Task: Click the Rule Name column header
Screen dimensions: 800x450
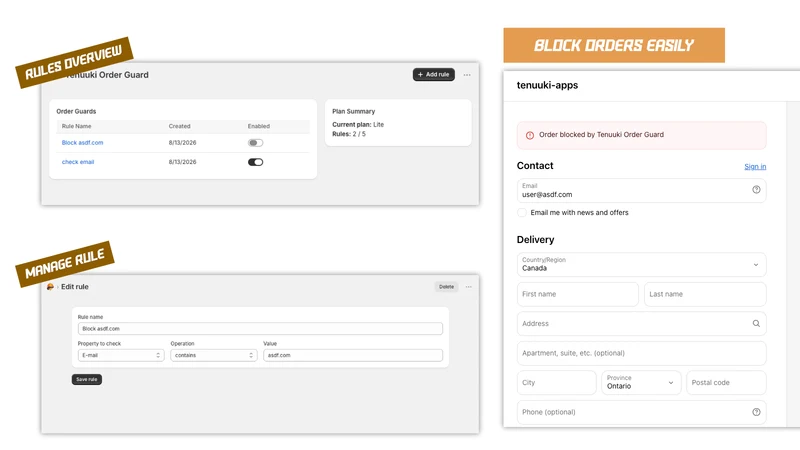Action: (77, 126)
